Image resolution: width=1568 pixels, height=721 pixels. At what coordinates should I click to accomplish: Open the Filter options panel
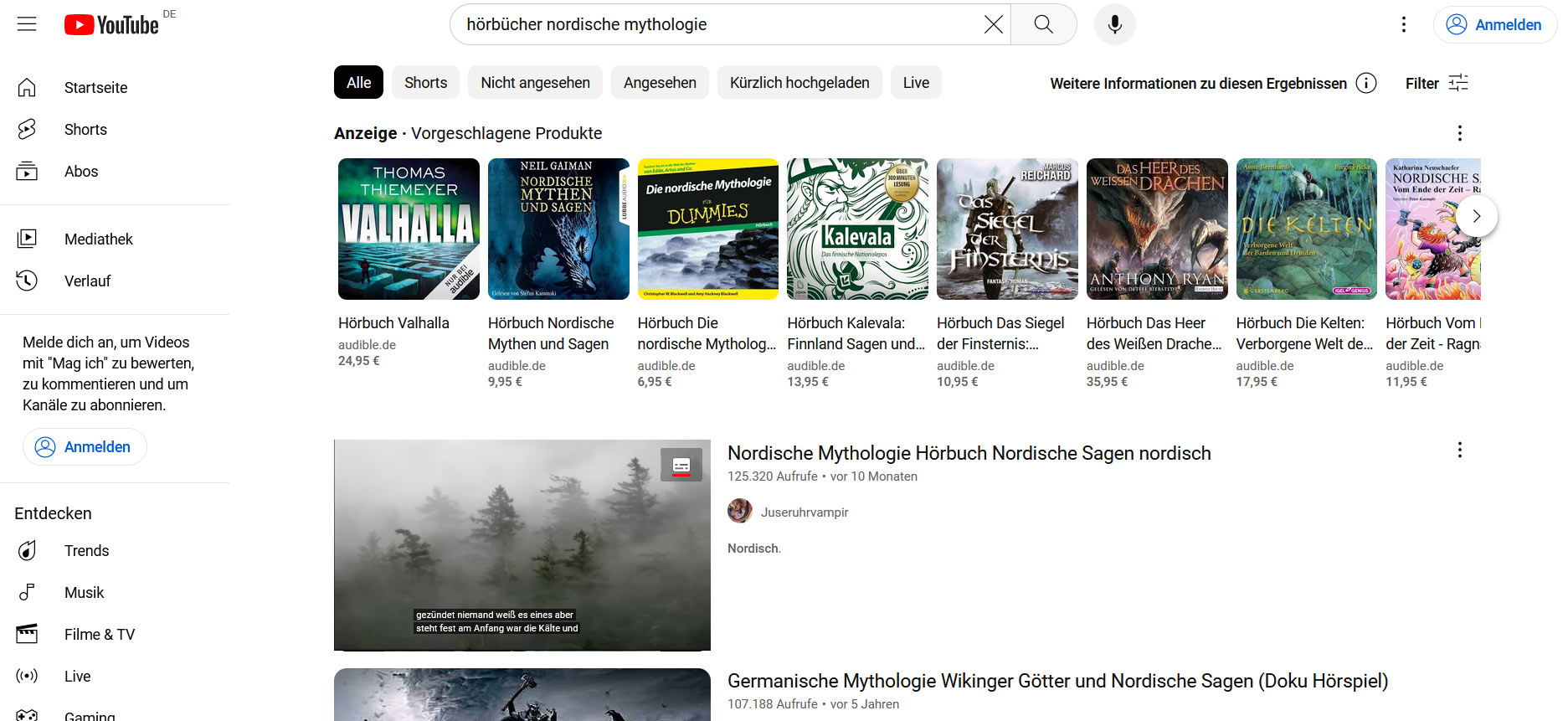(x=1437, y=83)
